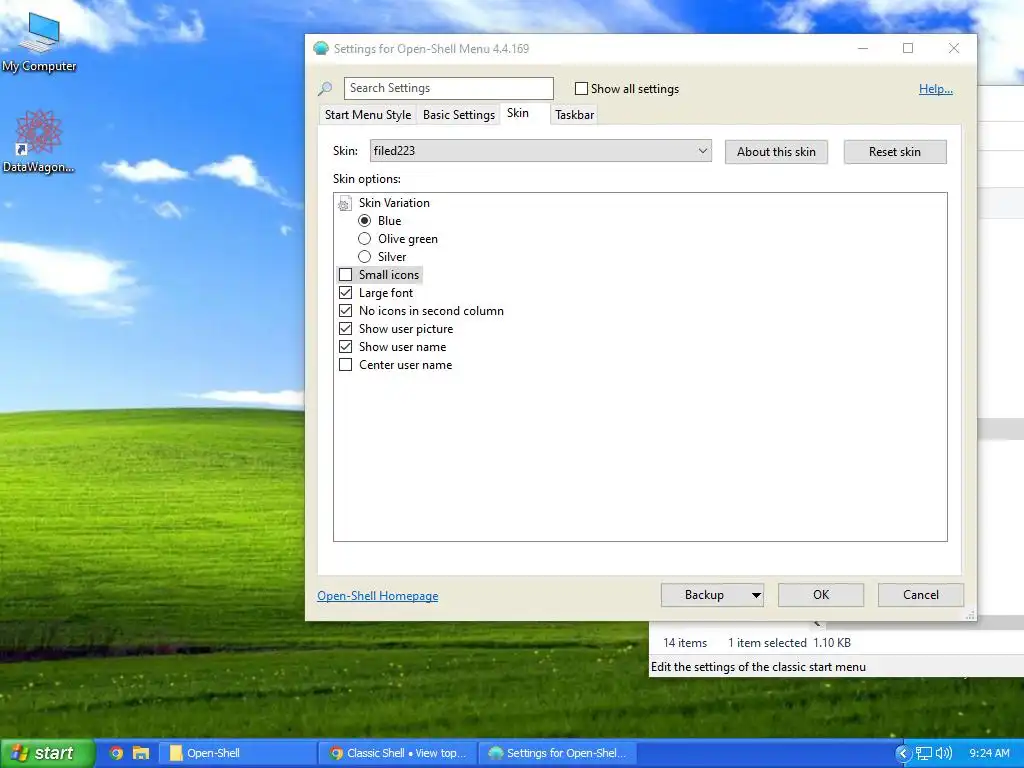Click the Reset skin button
1024x768 pixels.
pos(895,152)
